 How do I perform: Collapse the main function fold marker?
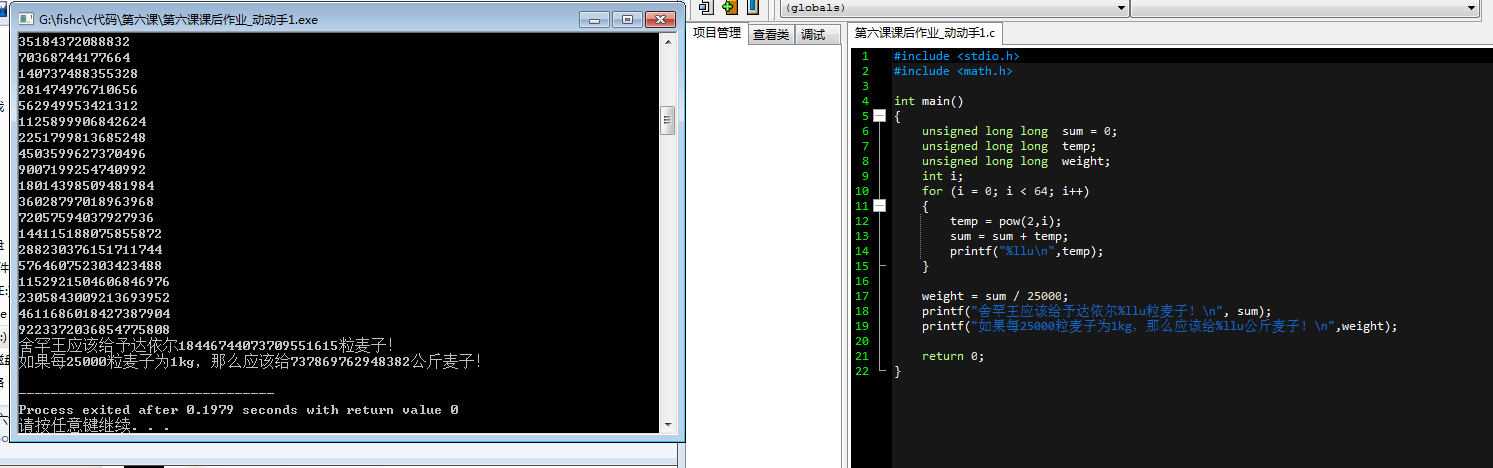879,116
